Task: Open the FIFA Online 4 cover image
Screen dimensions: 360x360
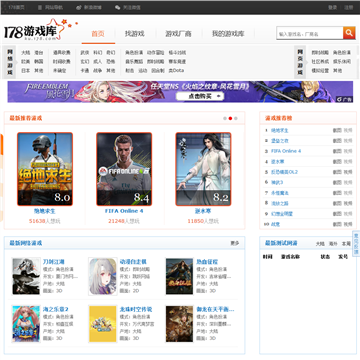Action: click(x=124, y=169)
